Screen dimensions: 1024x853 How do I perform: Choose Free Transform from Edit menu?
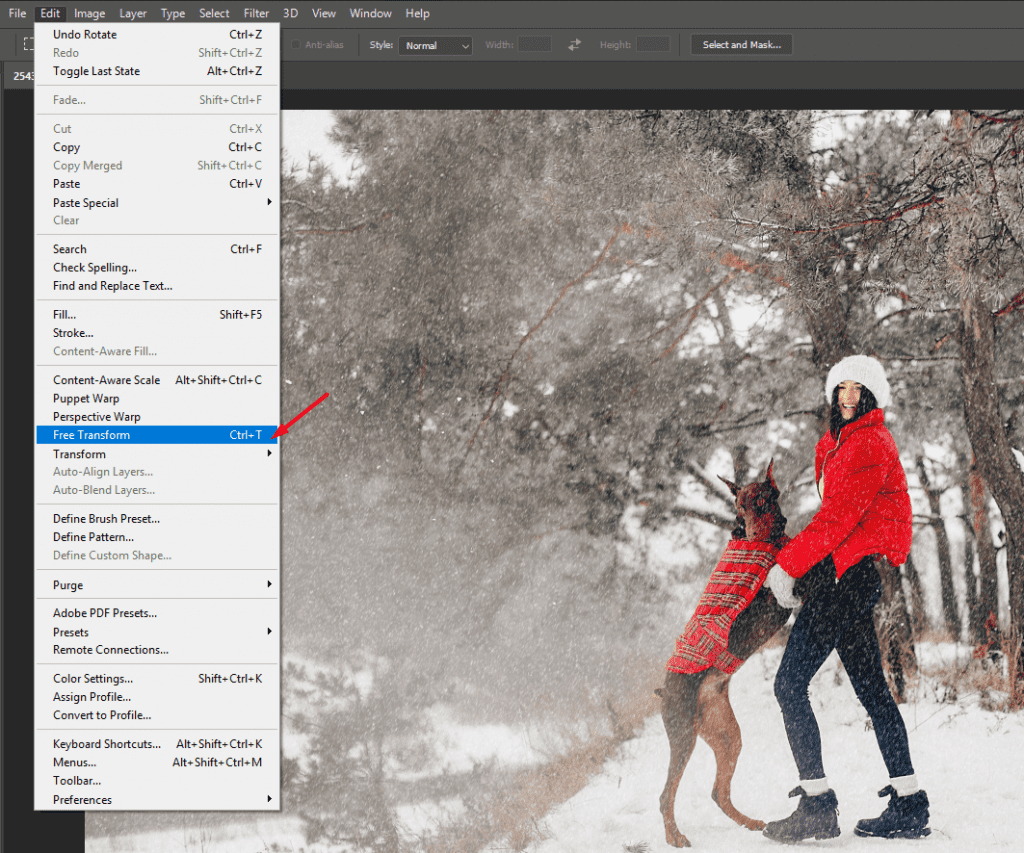(157, 435)
